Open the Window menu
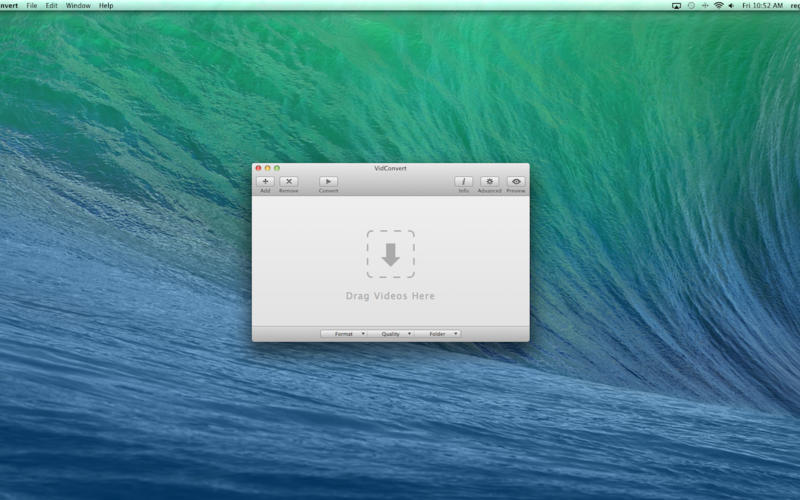This screenshot has height=500, width=800. coord(78,6)
